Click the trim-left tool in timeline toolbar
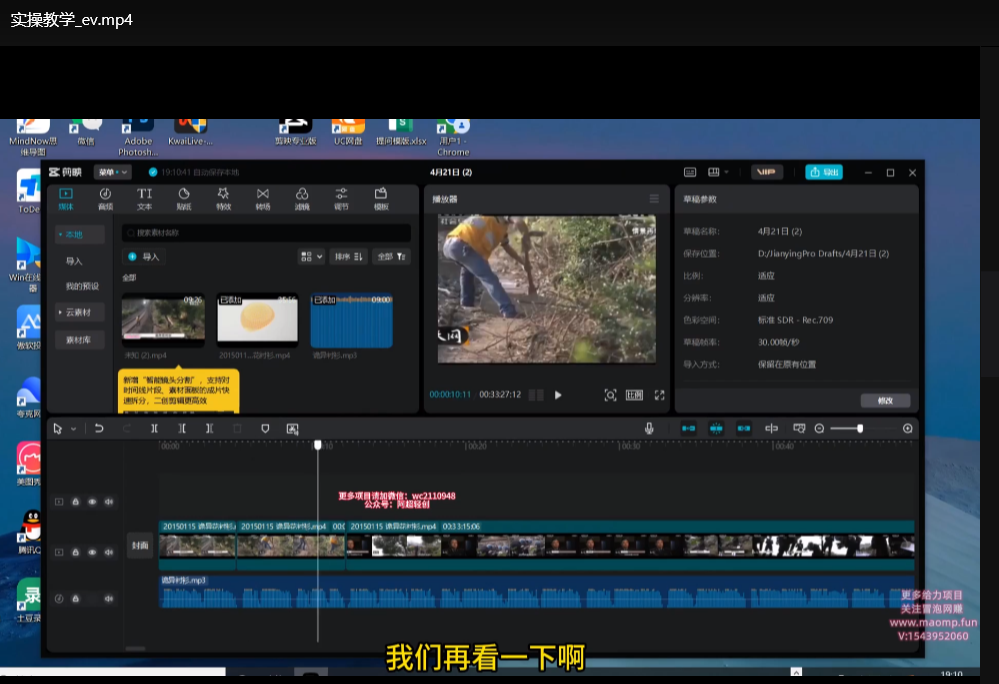This screenshot has width=999, height=684. pos(182,429)
